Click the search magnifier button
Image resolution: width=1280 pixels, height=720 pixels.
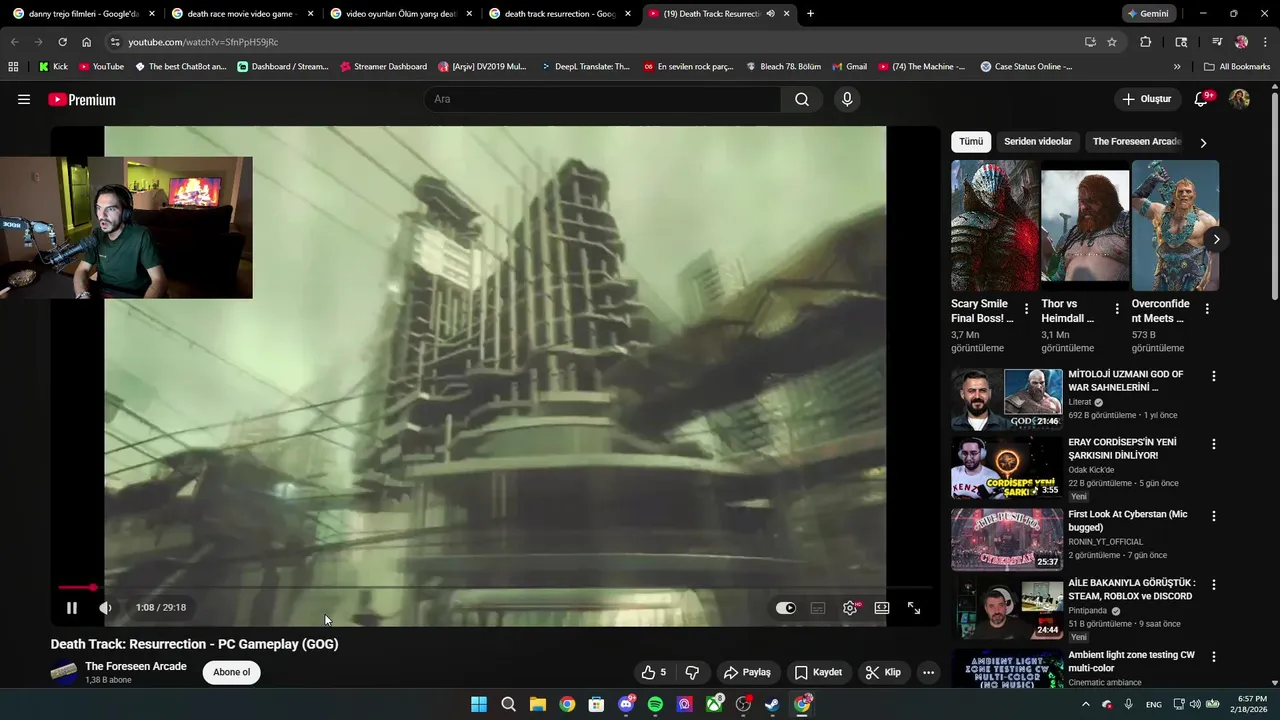802,99
